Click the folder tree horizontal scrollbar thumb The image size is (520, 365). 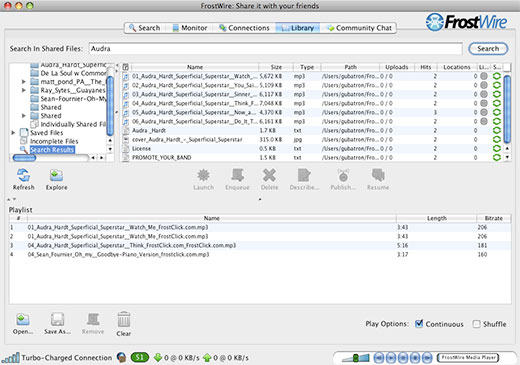24,158
